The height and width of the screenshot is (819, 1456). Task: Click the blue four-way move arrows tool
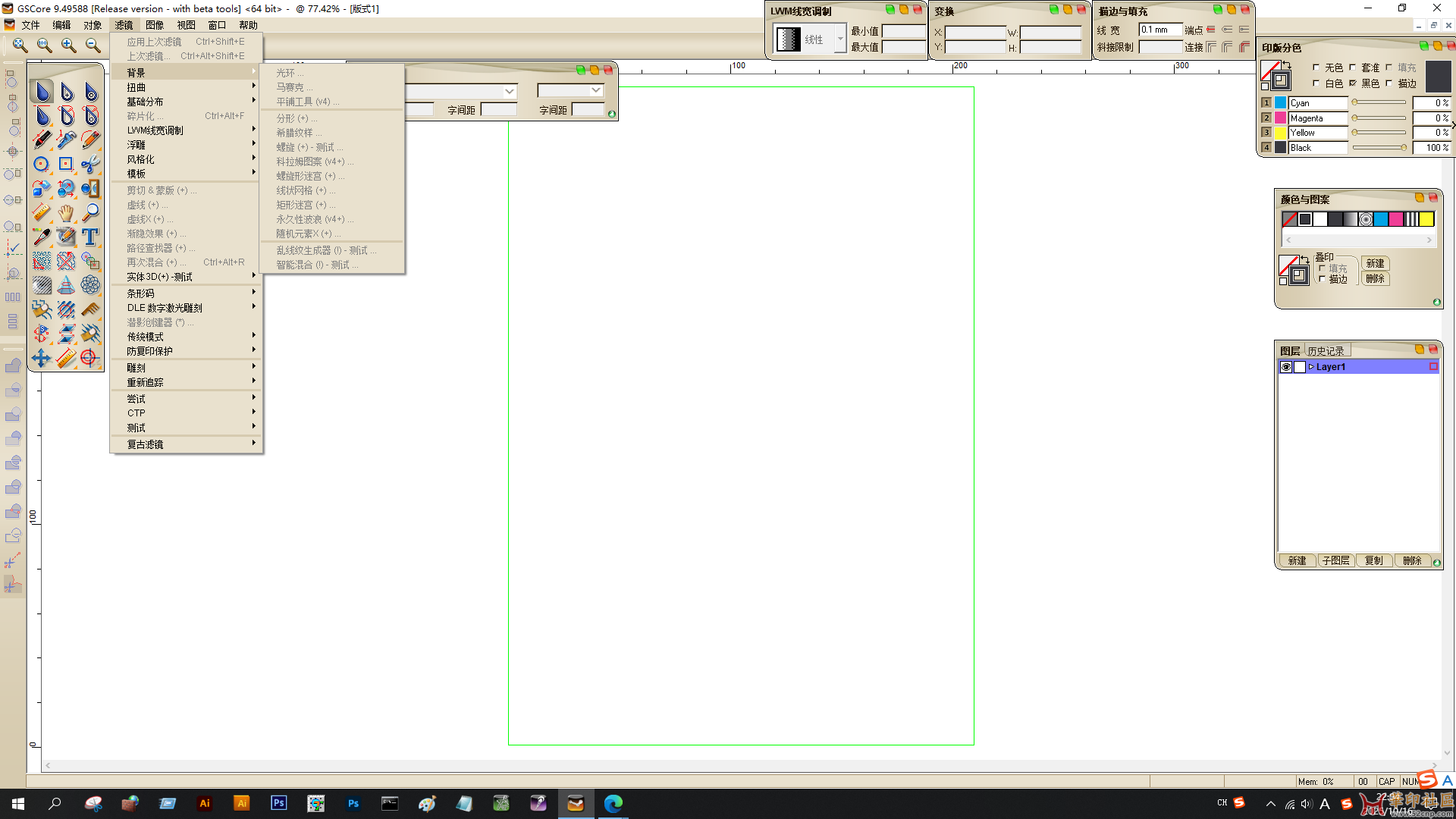[42, 358]
